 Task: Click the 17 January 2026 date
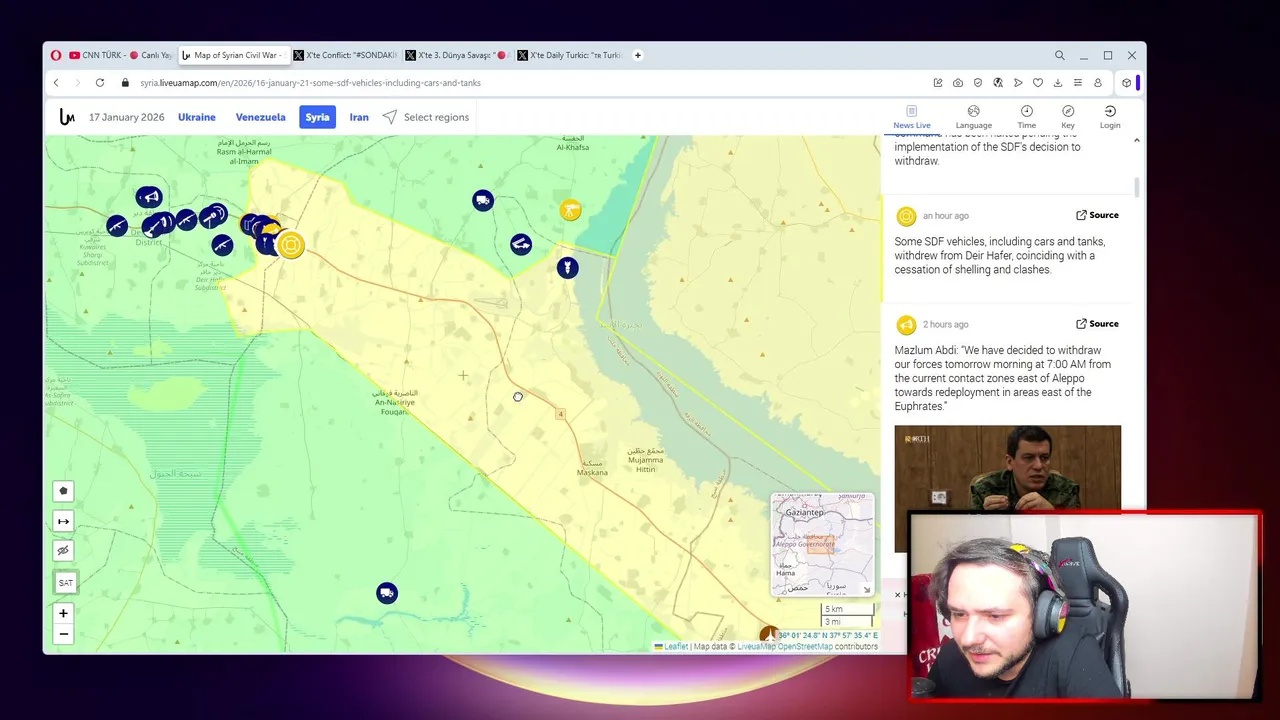pyautogui.click(x=127, y=117)
